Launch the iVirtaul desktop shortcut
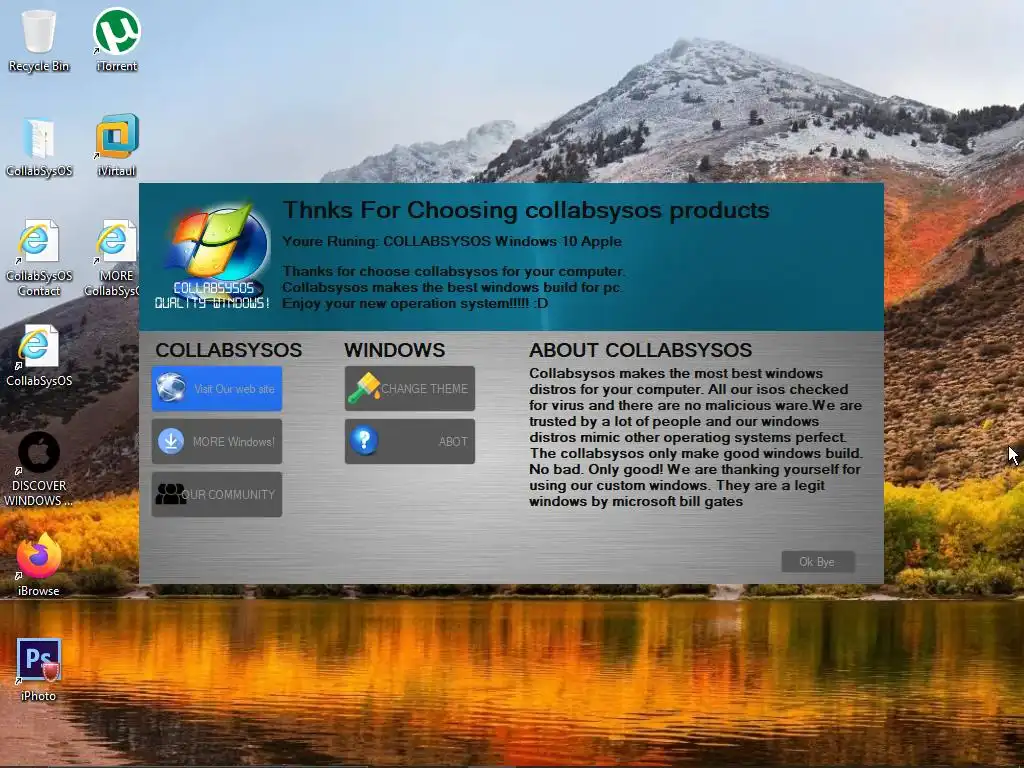 pyautogui.click(x=116, y=146)
